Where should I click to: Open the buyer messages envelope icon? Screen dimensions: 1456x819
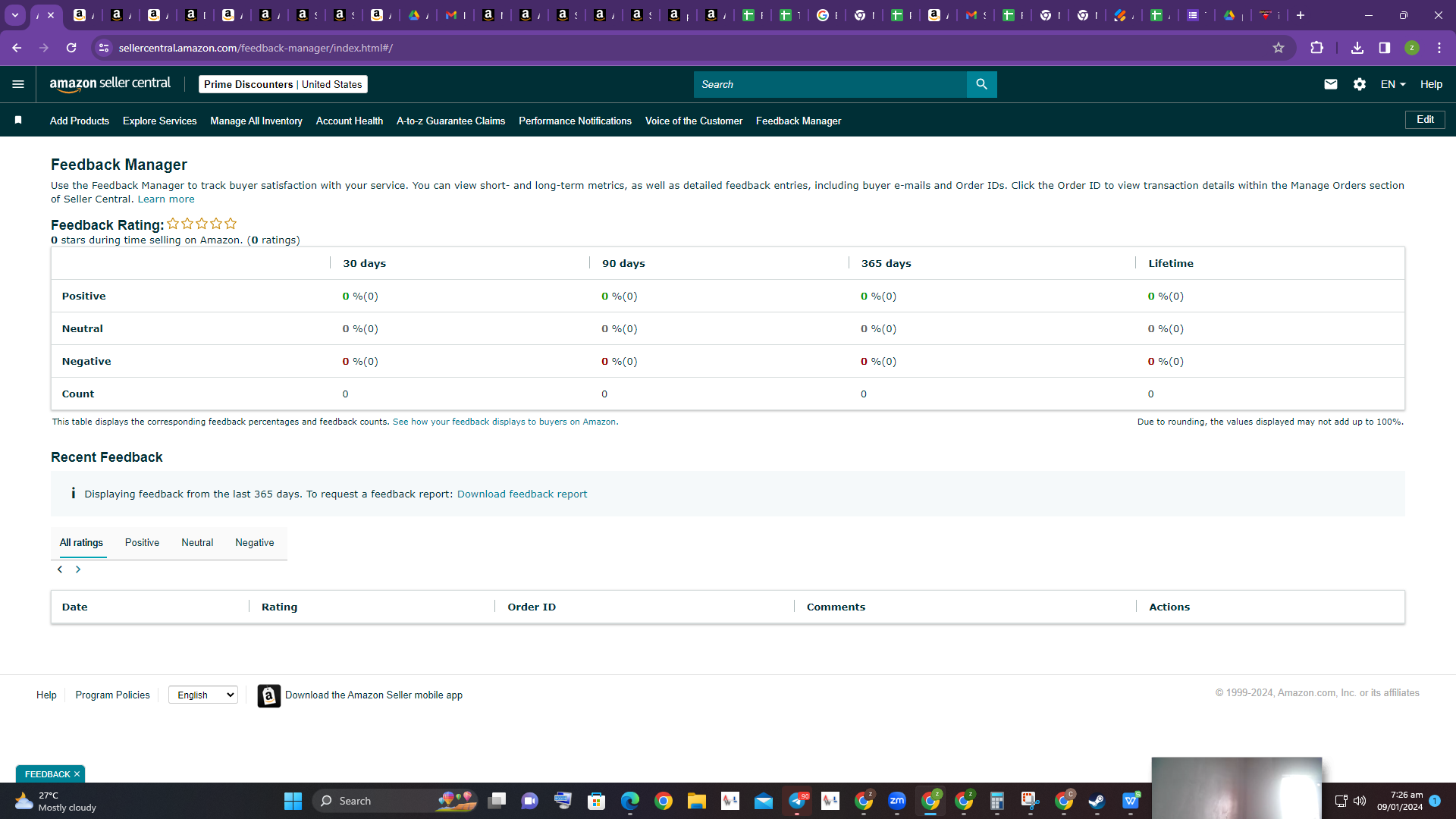point(1330,84)
